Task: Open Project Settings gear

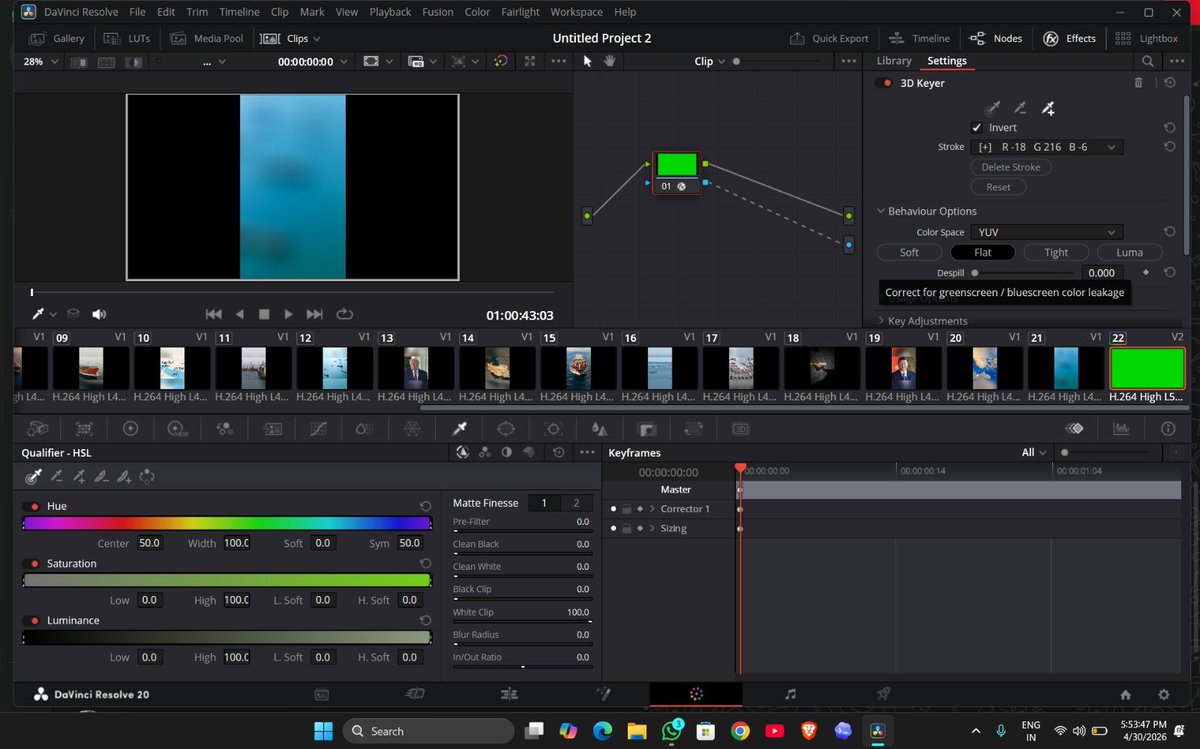Action: 1163,694
